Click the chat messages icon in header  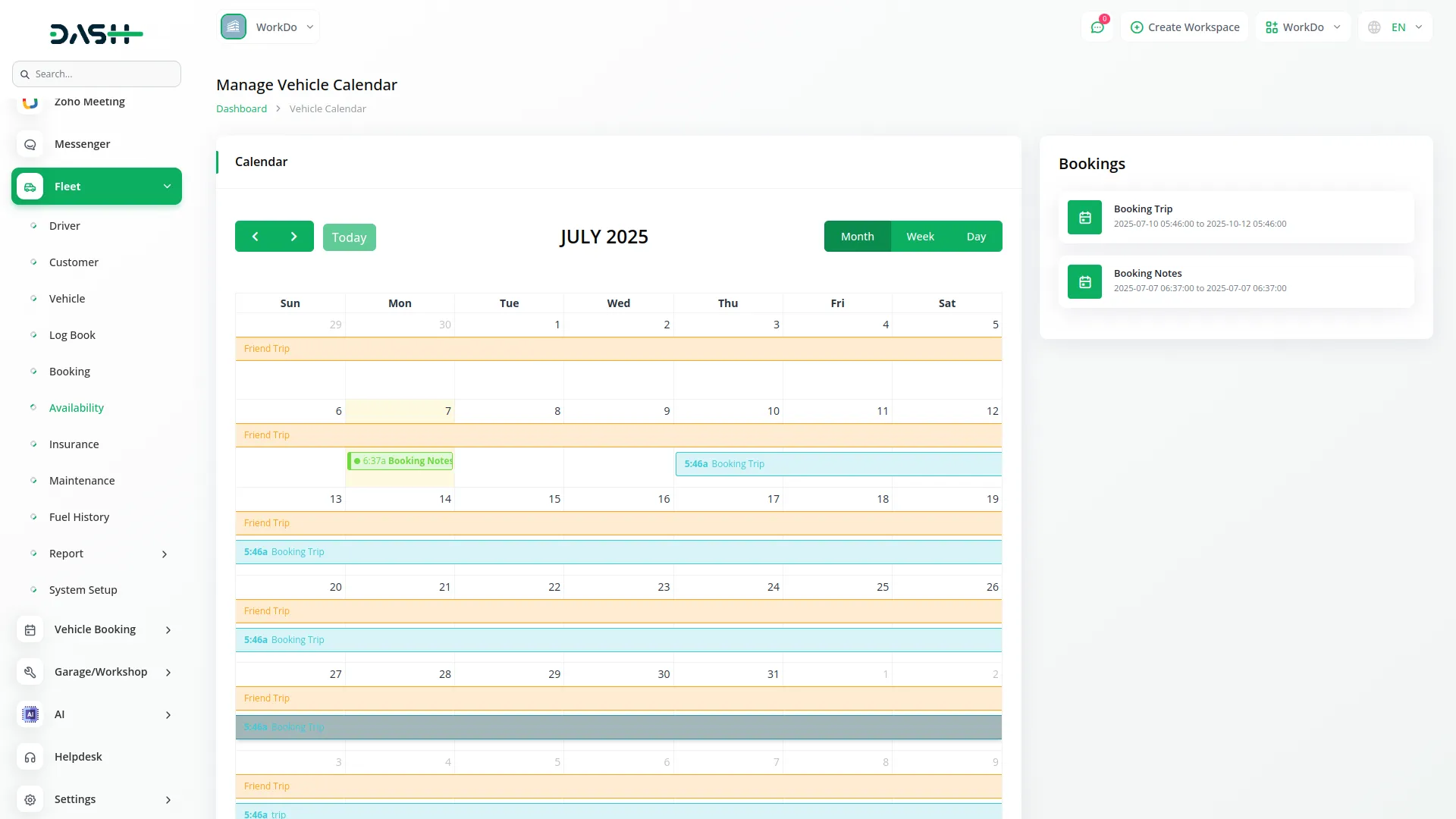click(1097, 27)
